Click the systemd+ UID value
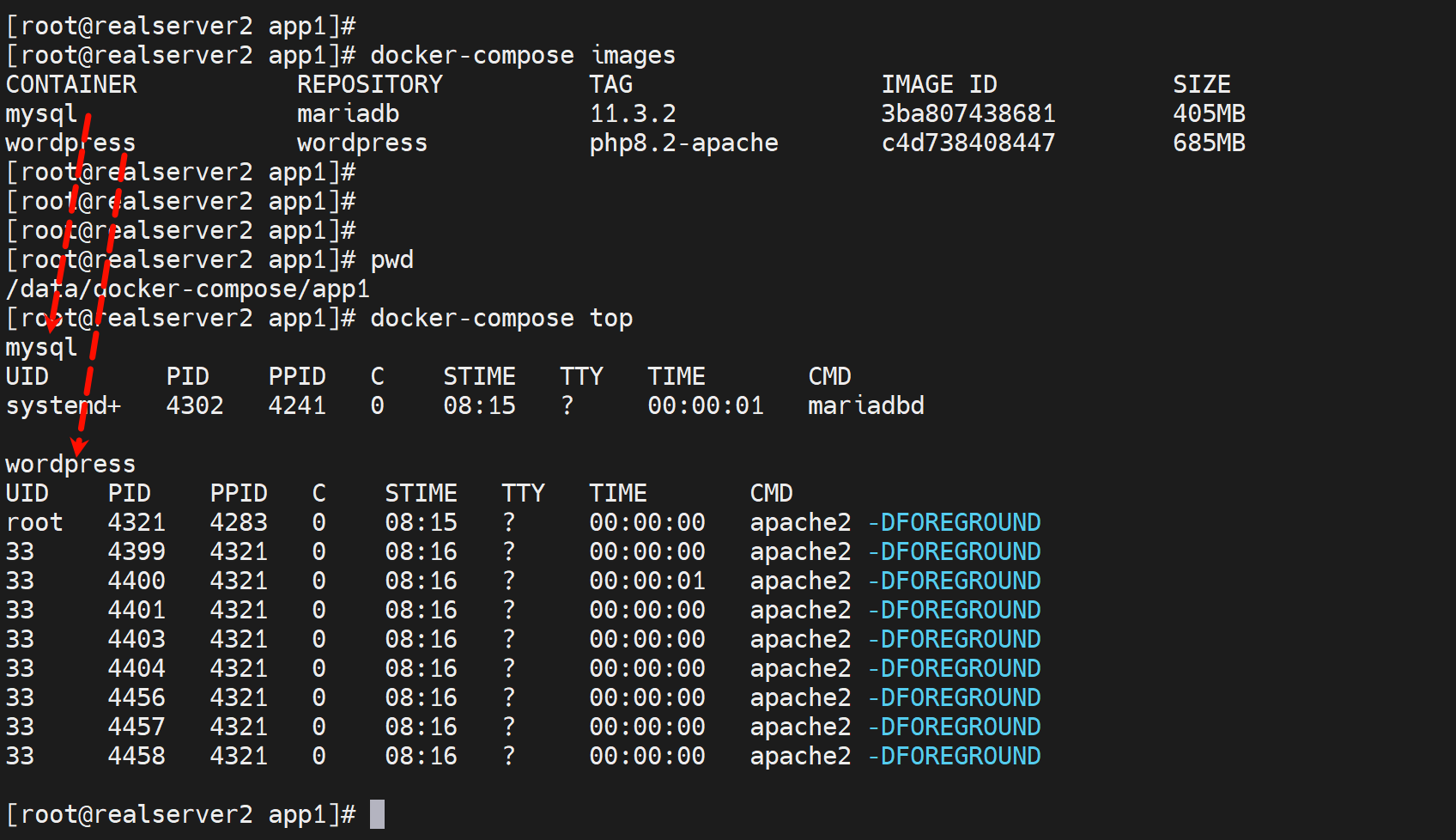The image size is (1456, 840). tap(64, 406)
